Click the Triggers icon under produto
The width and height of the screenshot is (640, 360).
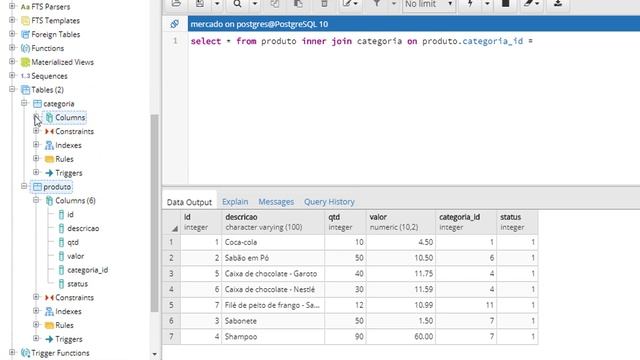[x=49, y=339]
